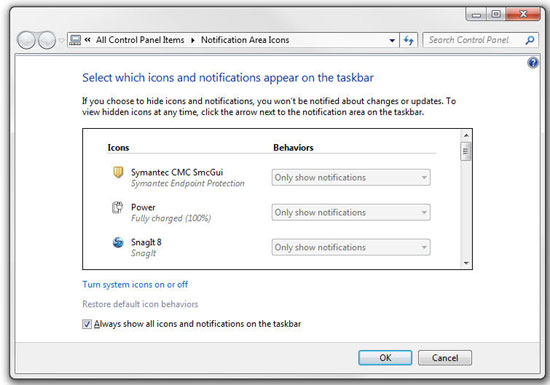The height and width of the screenshot is (385, 550).
Task: Click the list scroll up arrow
Action: point(466,135)
